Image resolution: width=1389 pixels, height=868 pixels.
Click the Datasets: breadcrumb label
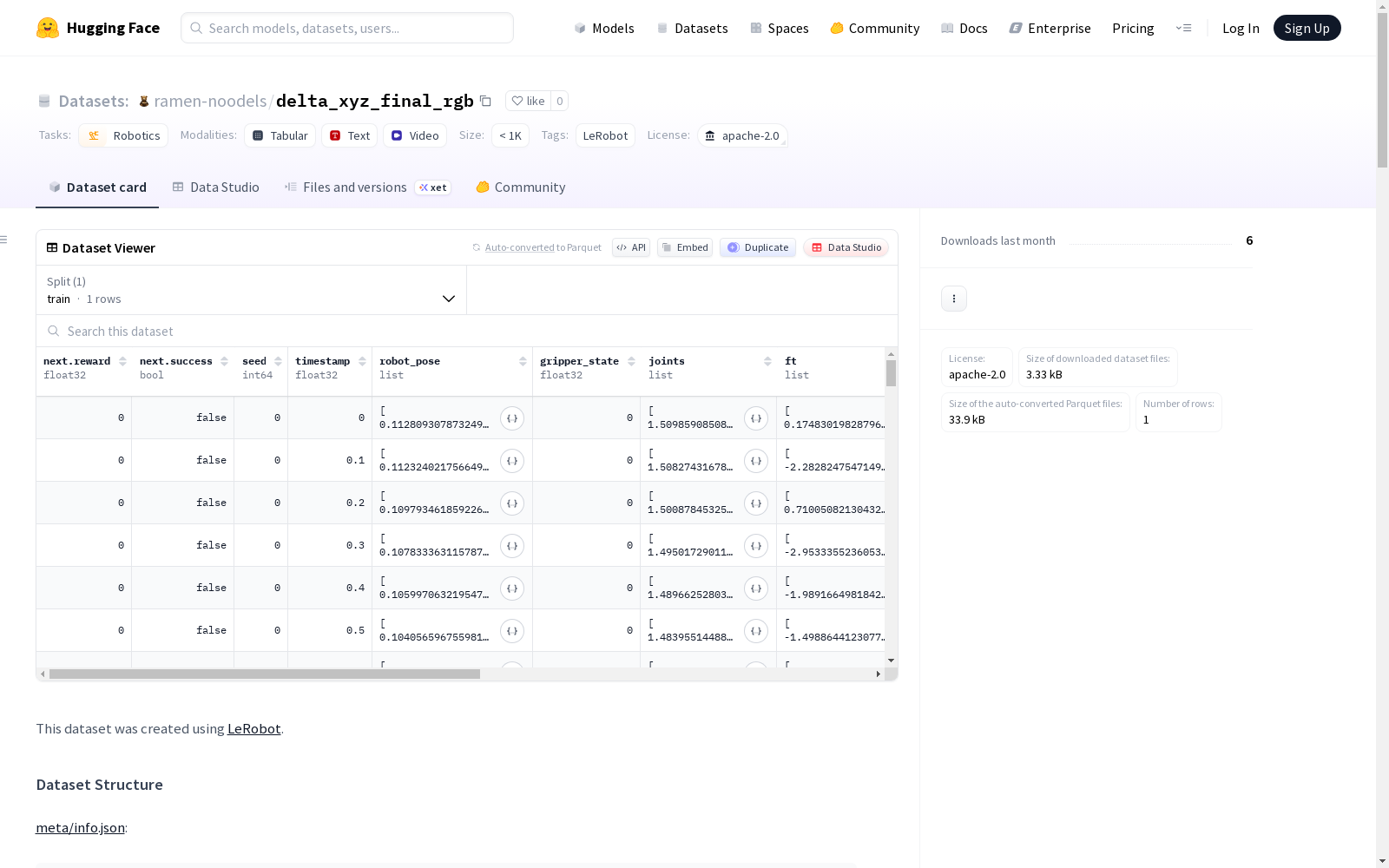(x=94, y=101)
